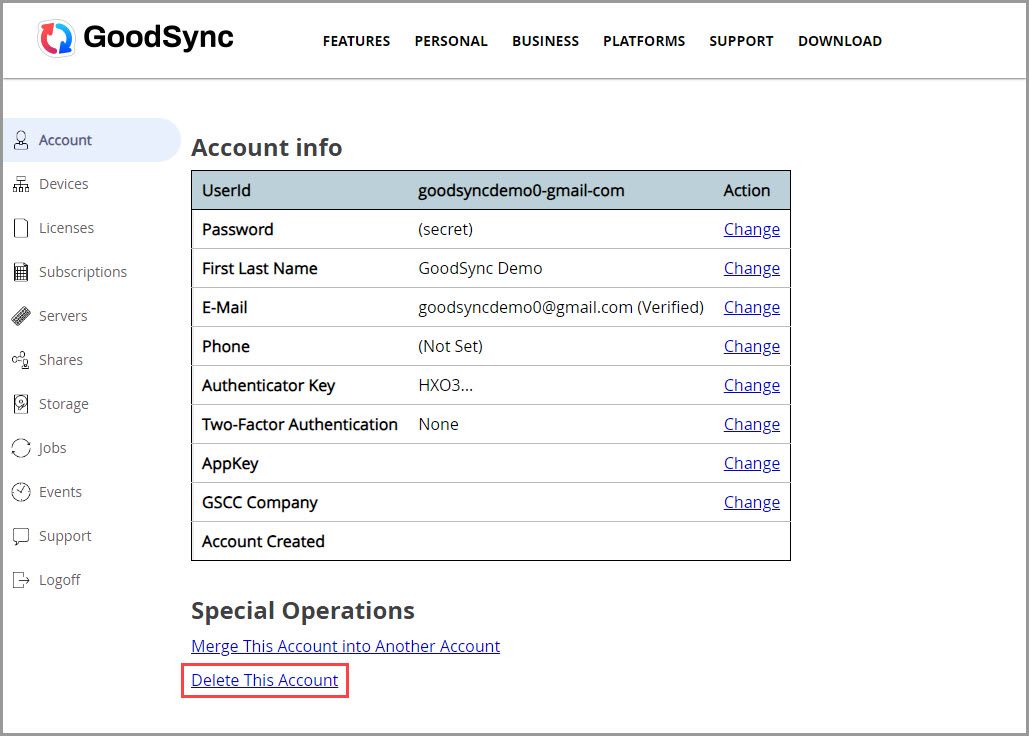
Task: Open Support section in sidebar
Action: [65, 536]
